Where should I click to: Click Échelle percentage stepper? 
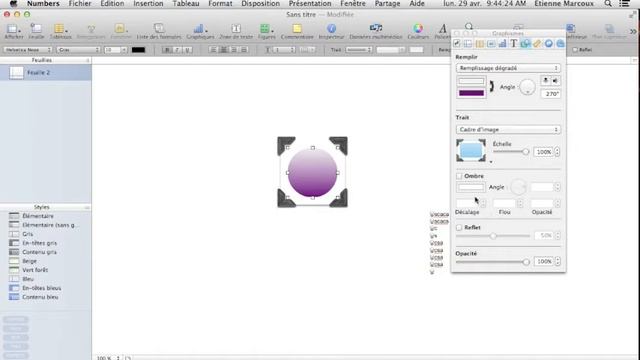(557, 152)
